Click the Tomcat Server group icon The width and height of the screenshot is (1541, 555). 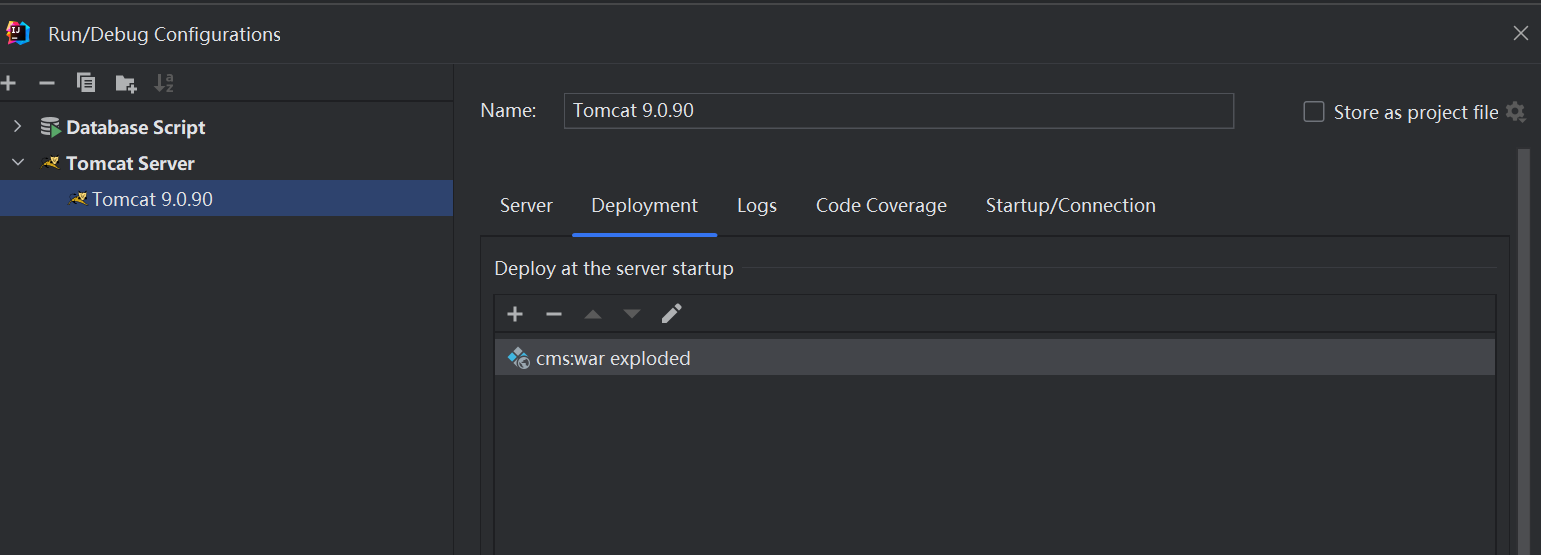50,163
